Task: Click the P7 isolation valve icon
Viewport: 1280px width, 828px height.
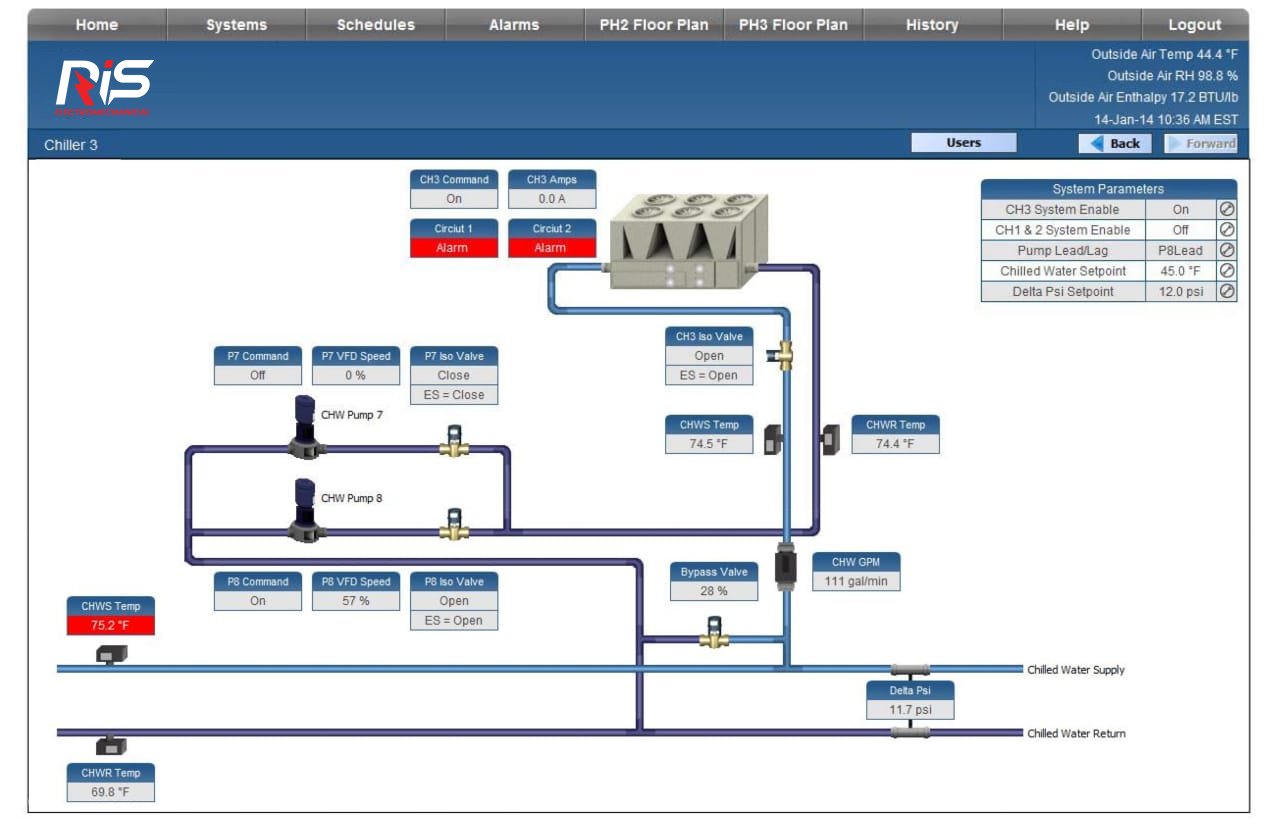Action: pyautogui.click(x=454, y=441)
